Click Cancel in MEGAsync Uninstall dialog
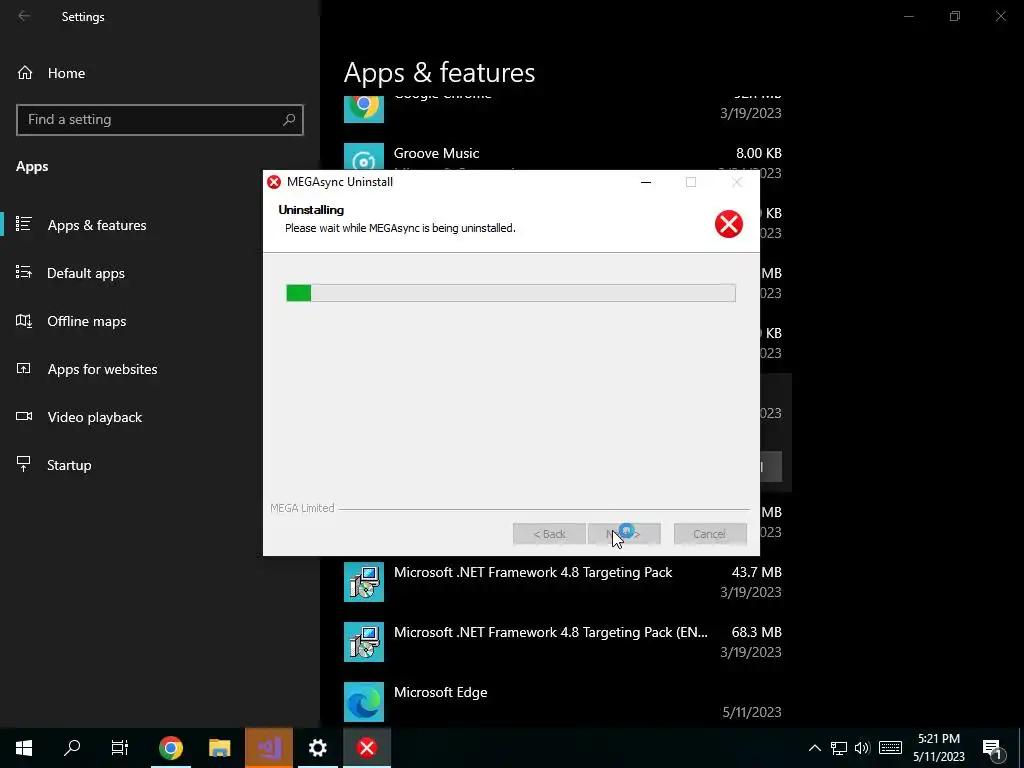The width and height of the screenshot is (1024, 768). [710, 534]
